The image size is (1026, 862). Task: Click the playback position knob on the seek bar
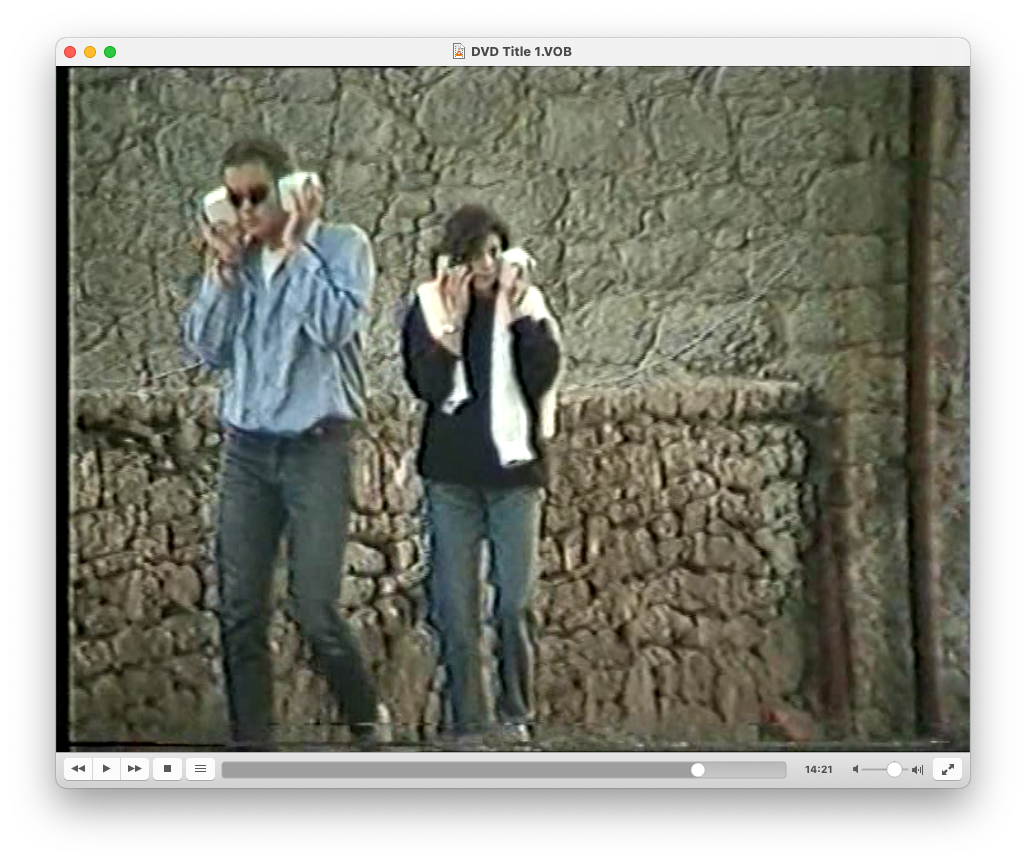pos(698,769)
